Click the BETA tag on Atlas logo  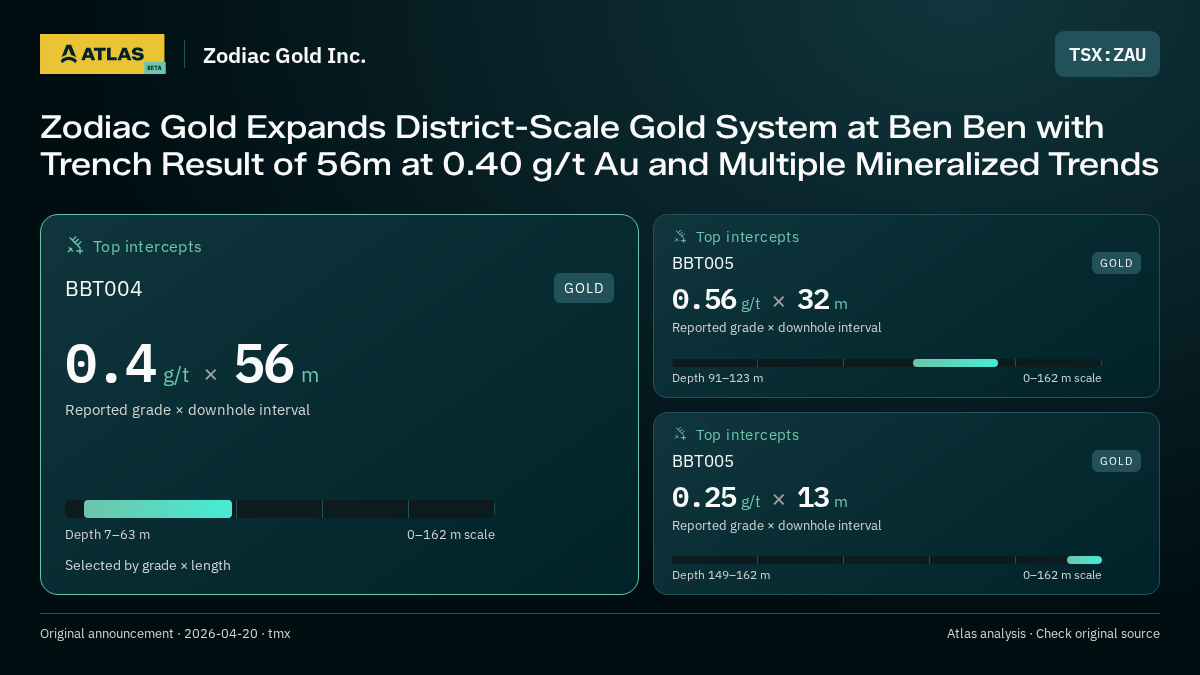pos(154,68)
